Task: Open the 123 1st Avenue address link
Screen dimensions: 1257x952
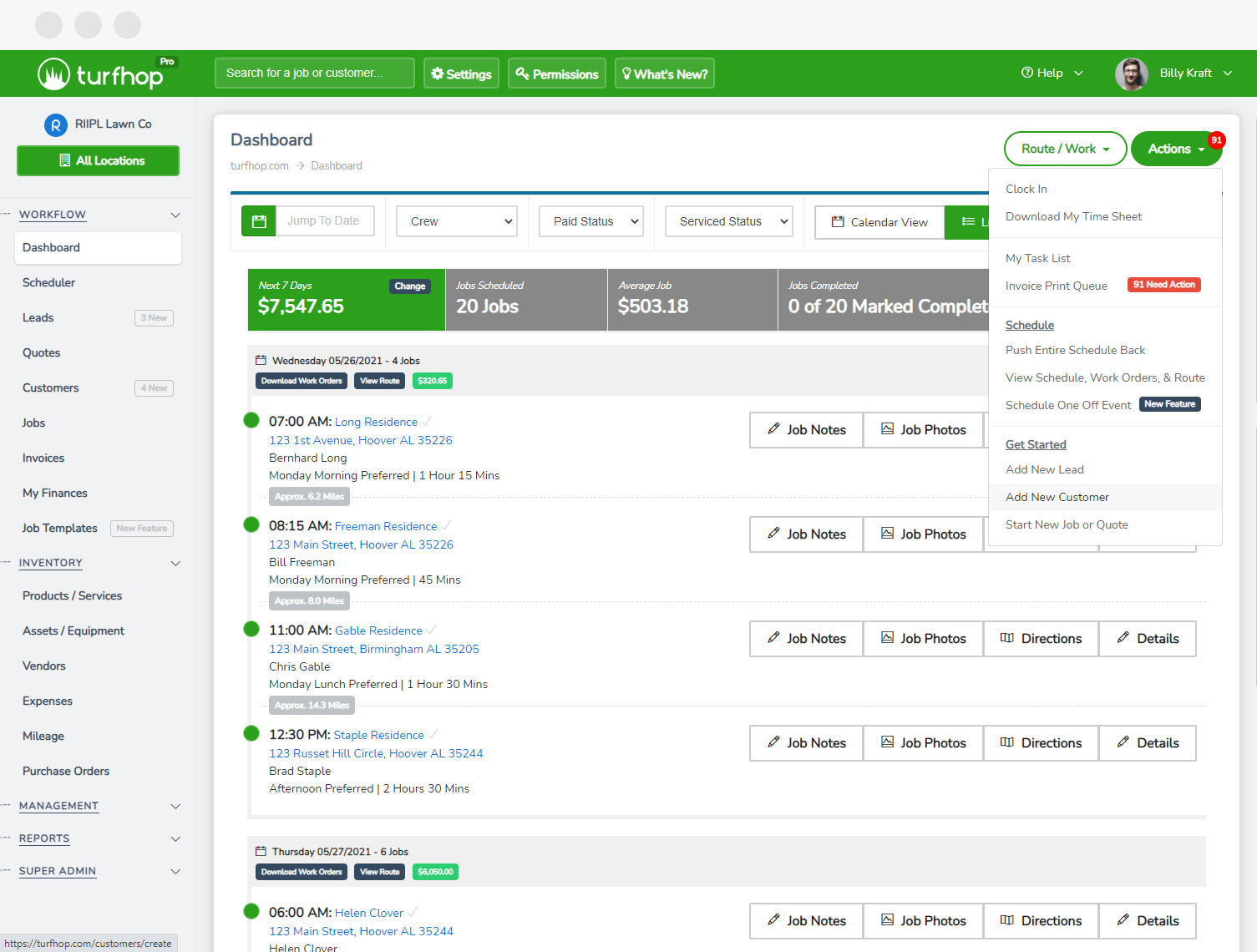Action: [360, 440]
